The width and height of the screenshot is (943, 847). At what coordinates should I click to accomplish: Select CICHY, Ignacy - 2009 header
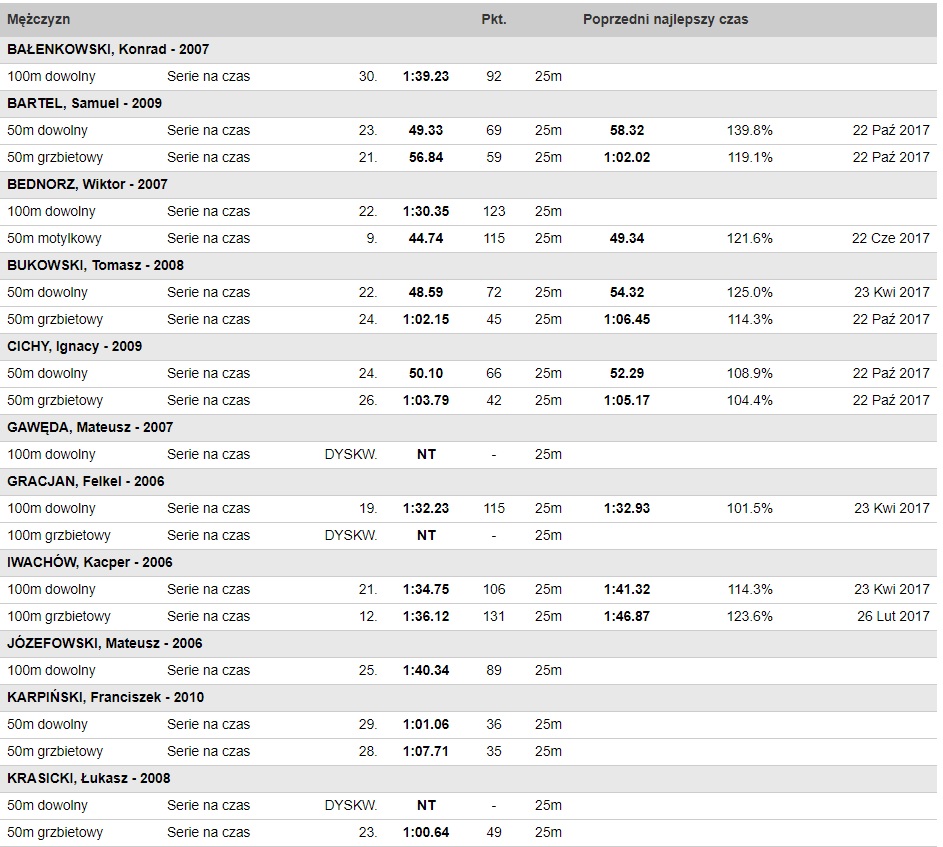pyautogui.click(x=75, y=346)
